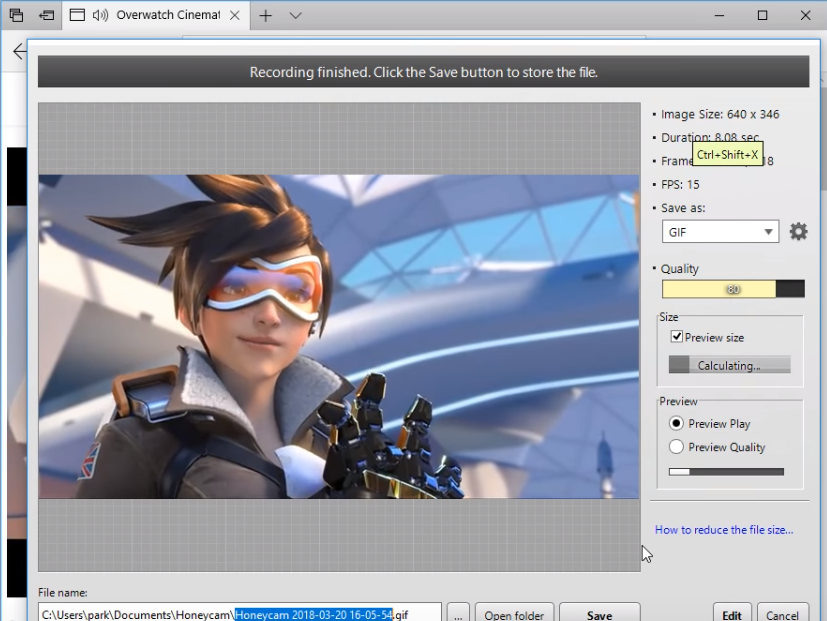Mute the Overwatch tab audio icon

coord(100,15)
